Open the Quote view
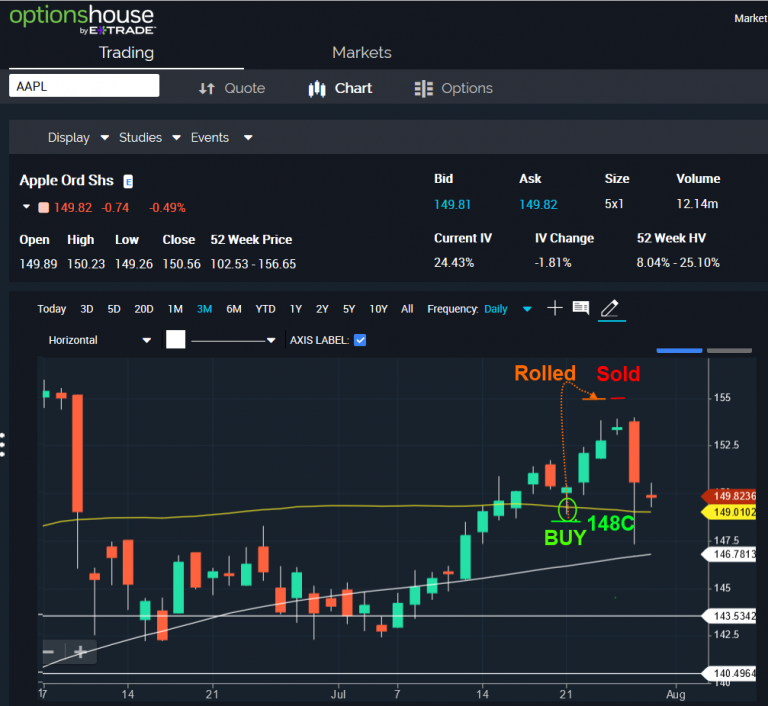The image size is (768, 706). pyautogui.click(x=244, y=88)
